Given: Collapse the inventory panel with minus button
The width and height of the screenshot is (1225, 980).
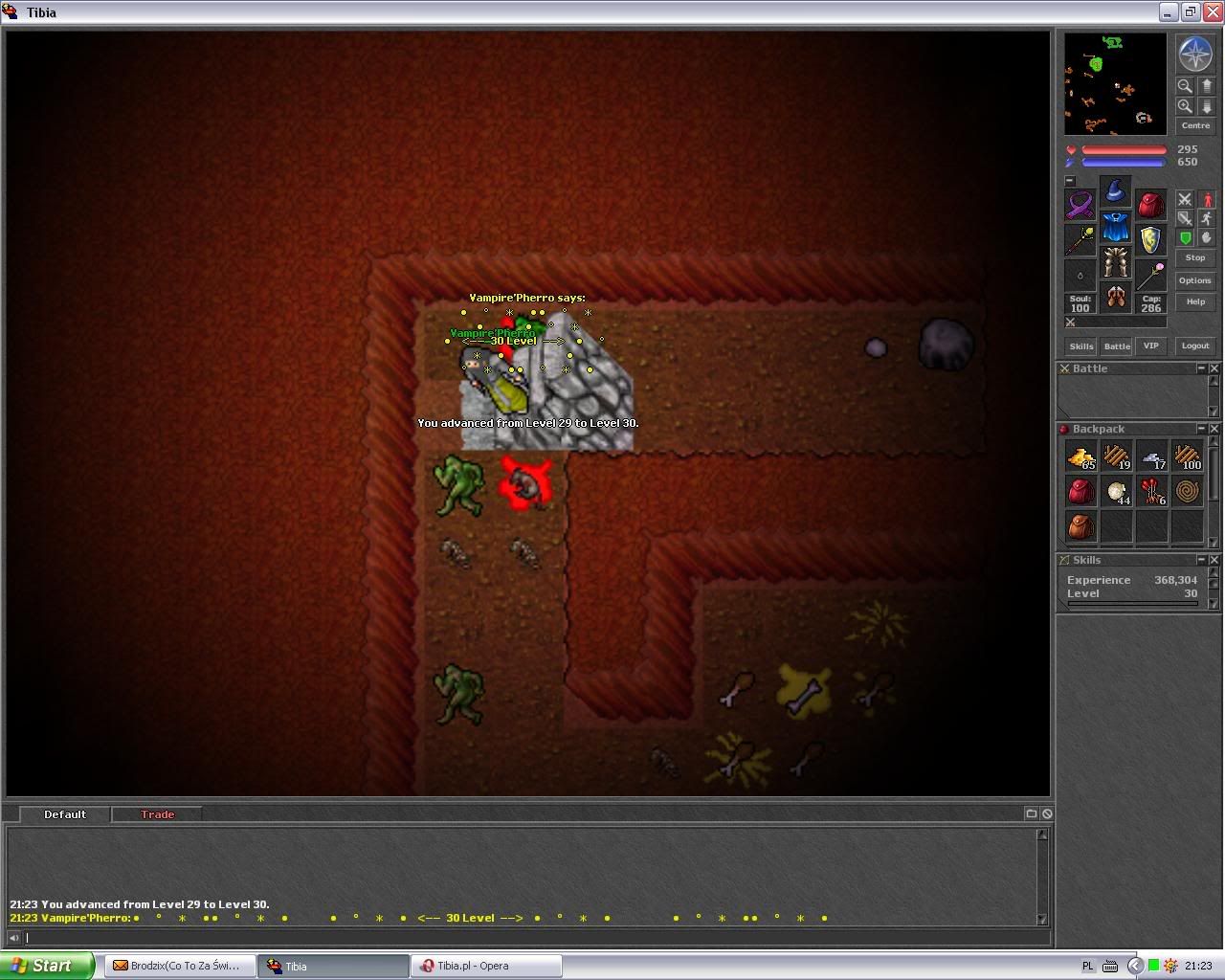Looking at the screenshot, I should click(x=1070, y=181).
